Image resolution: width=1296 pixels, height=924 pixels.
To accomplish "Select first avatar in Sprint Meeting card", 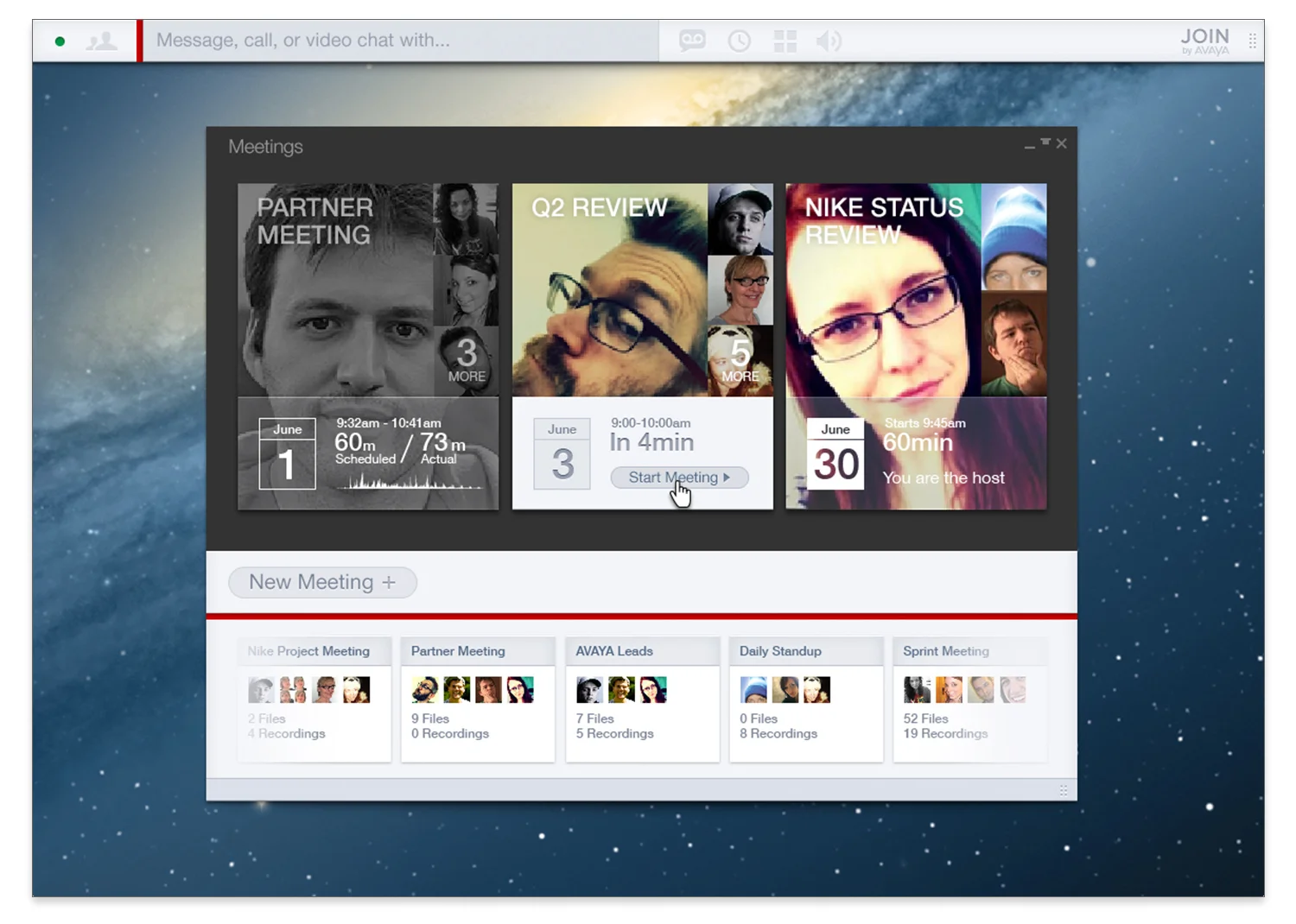I will [917, 689].
